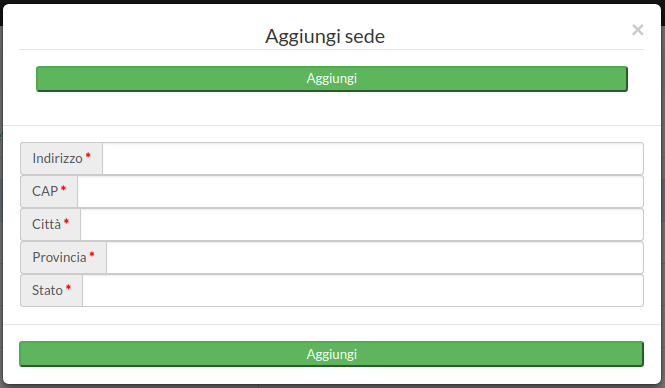The image size is (665, 388).
Task: Click the Stato field label
Action: click(48, 290)
